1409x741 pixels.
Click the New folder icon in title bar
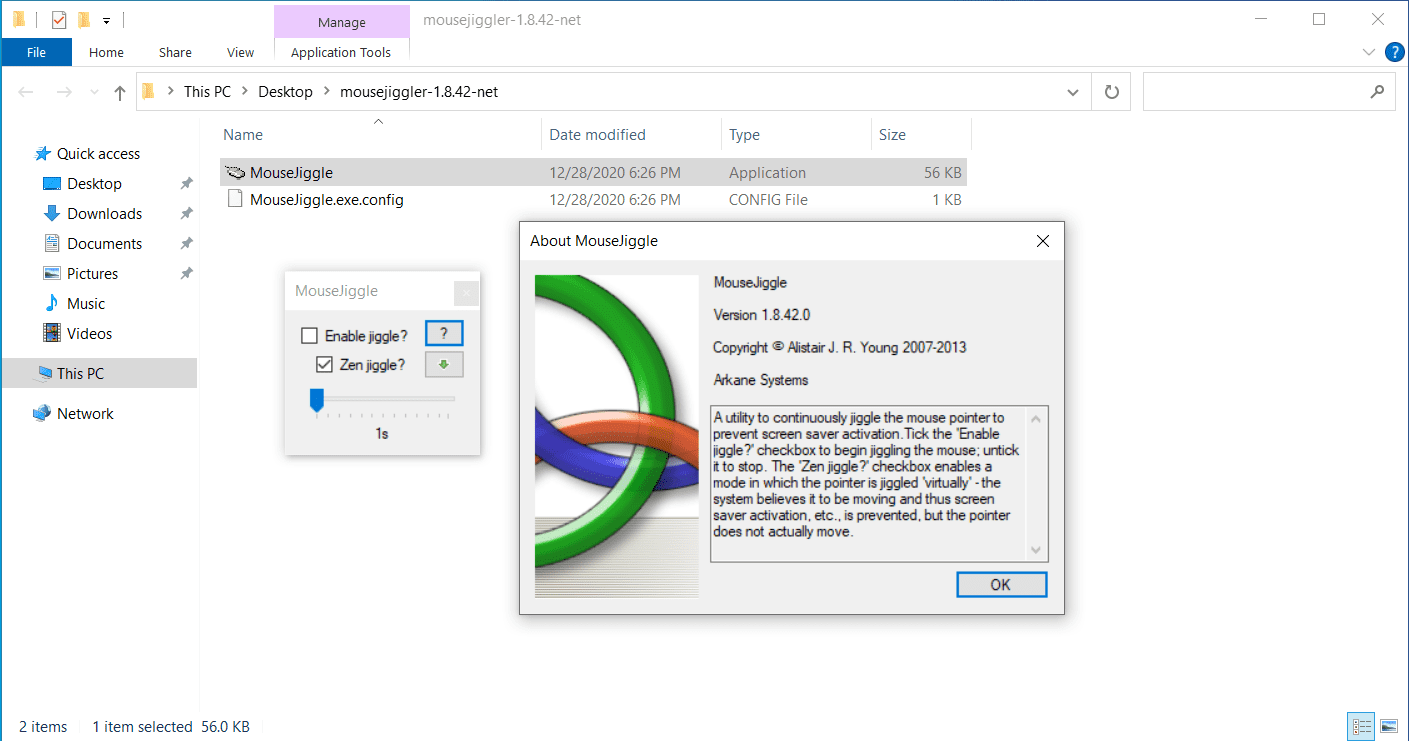84,19
